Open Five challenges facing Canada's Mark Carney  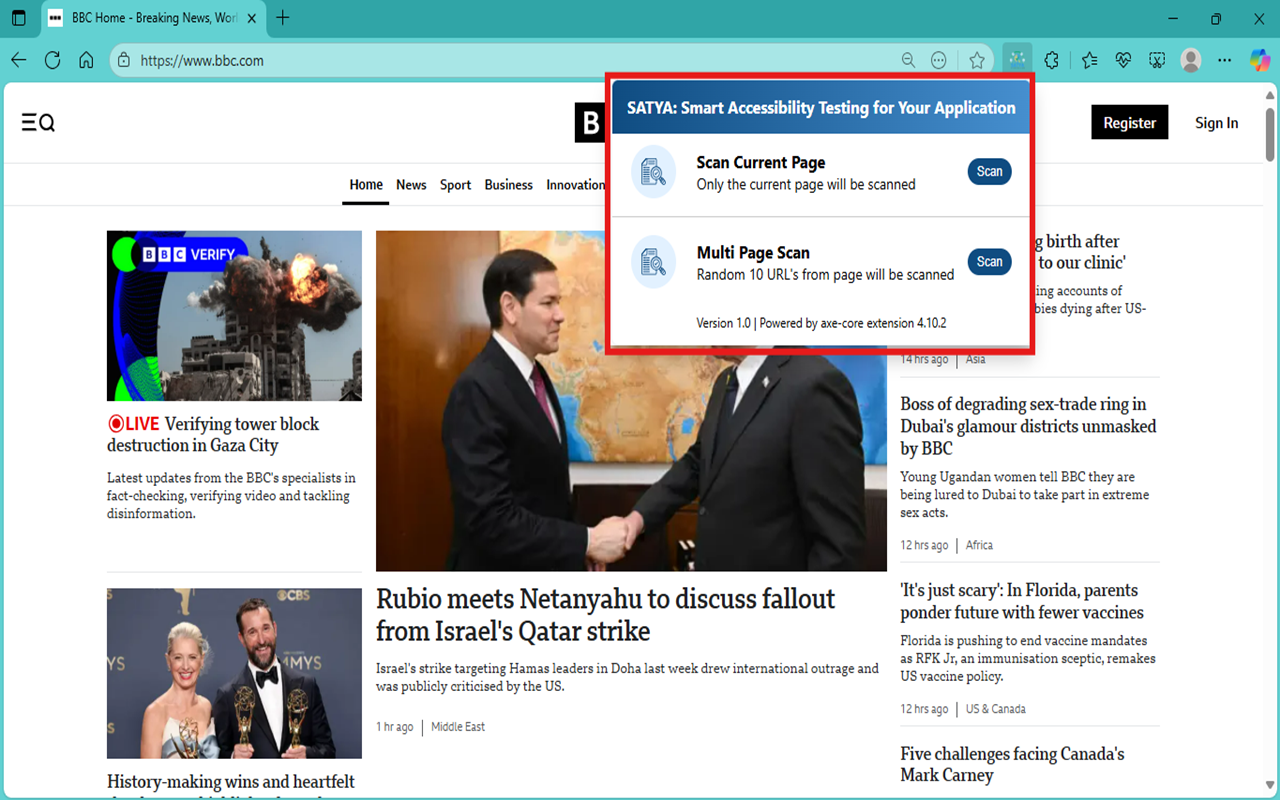click(1012, 764)
